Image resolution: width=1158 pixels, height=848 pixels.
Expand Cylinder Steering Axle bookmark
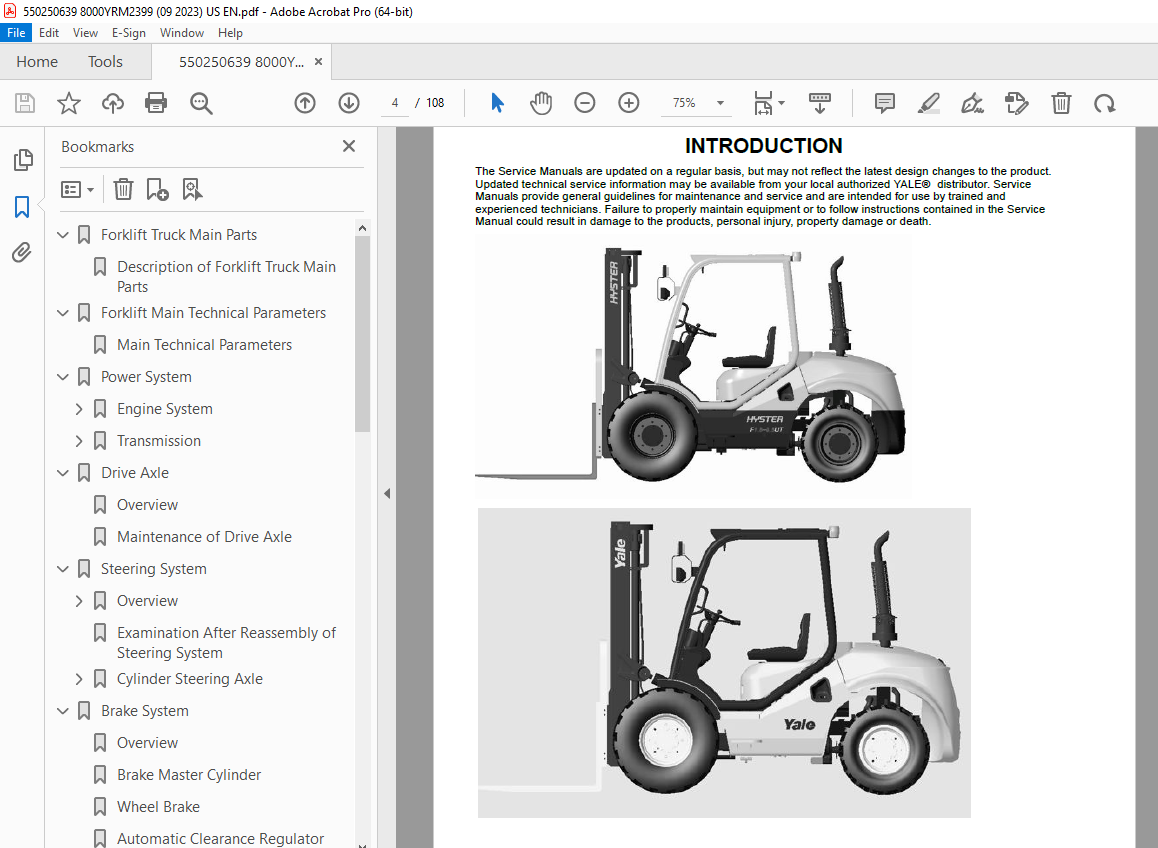tap(79, 679)
